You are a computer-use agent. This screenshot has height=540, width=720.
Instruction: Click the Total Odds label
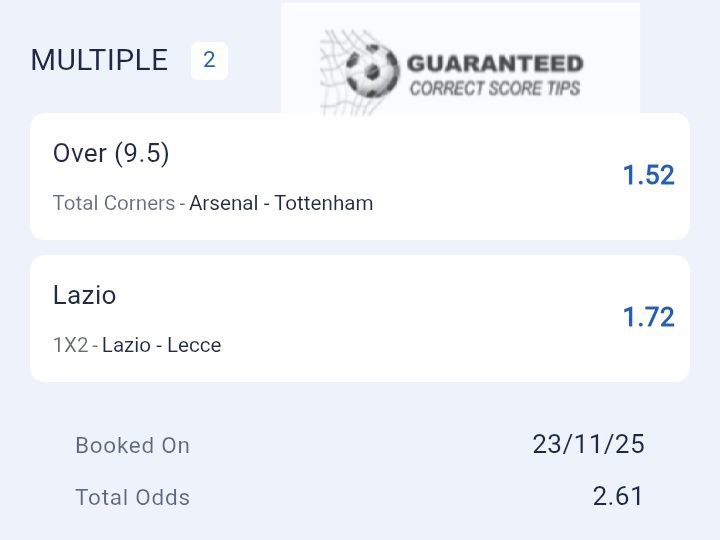[132, 497]
